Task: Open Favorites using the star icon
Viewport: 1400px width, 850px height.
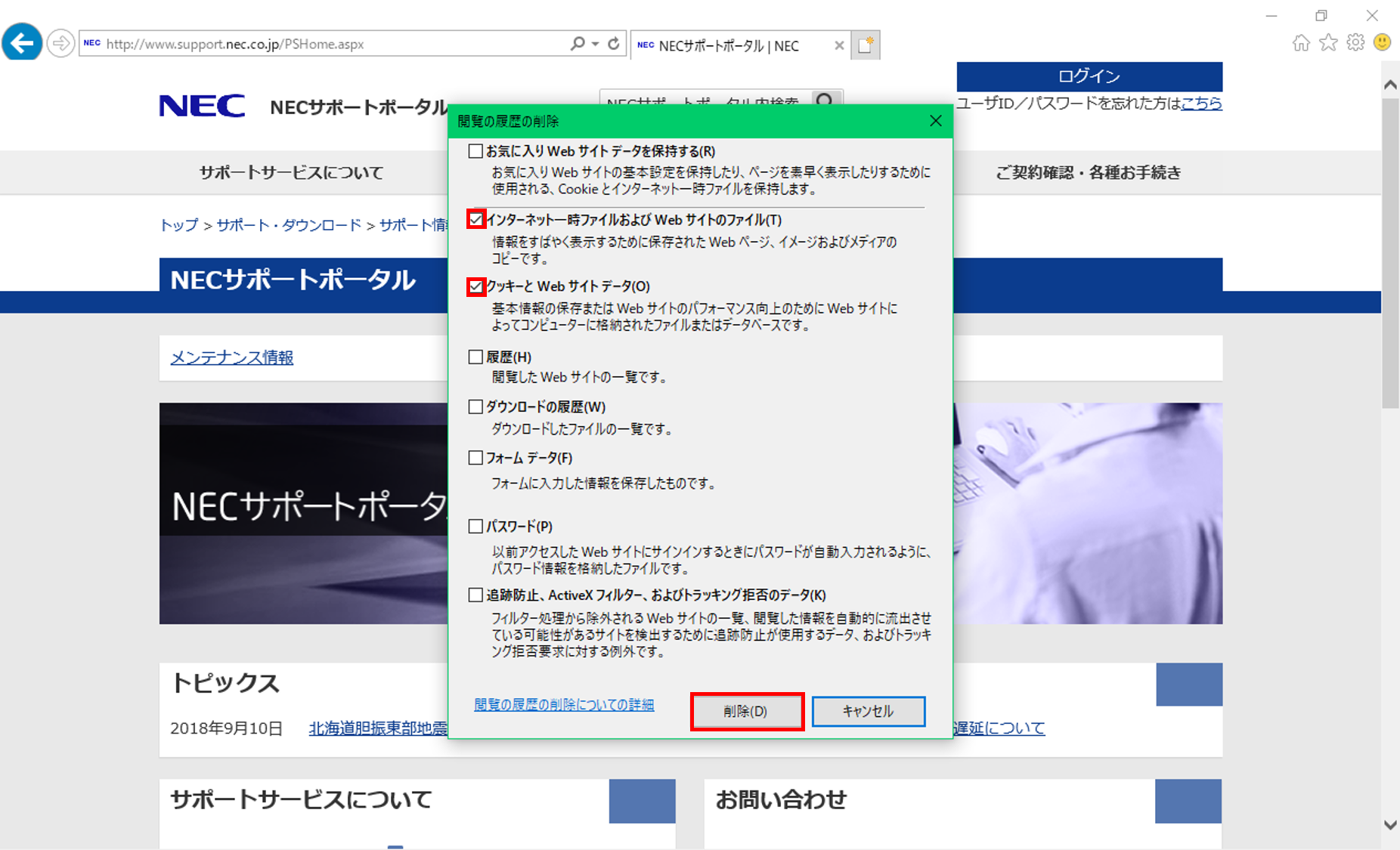Action: pos(1328,43)
